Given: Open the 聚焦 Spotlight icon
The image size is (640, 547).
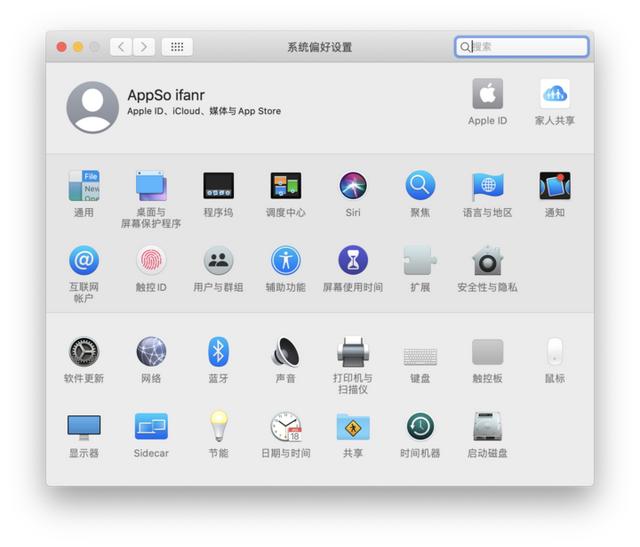Looking at the screenshot, I should [420, 186].
